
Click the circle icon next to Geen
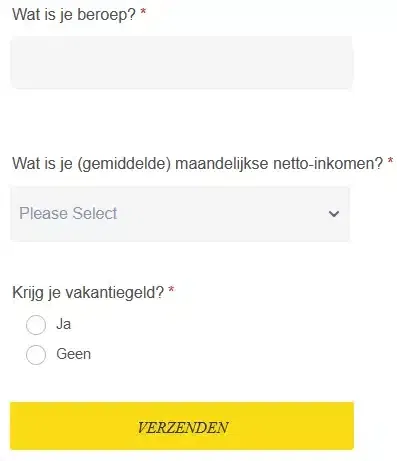coord(36,355)
